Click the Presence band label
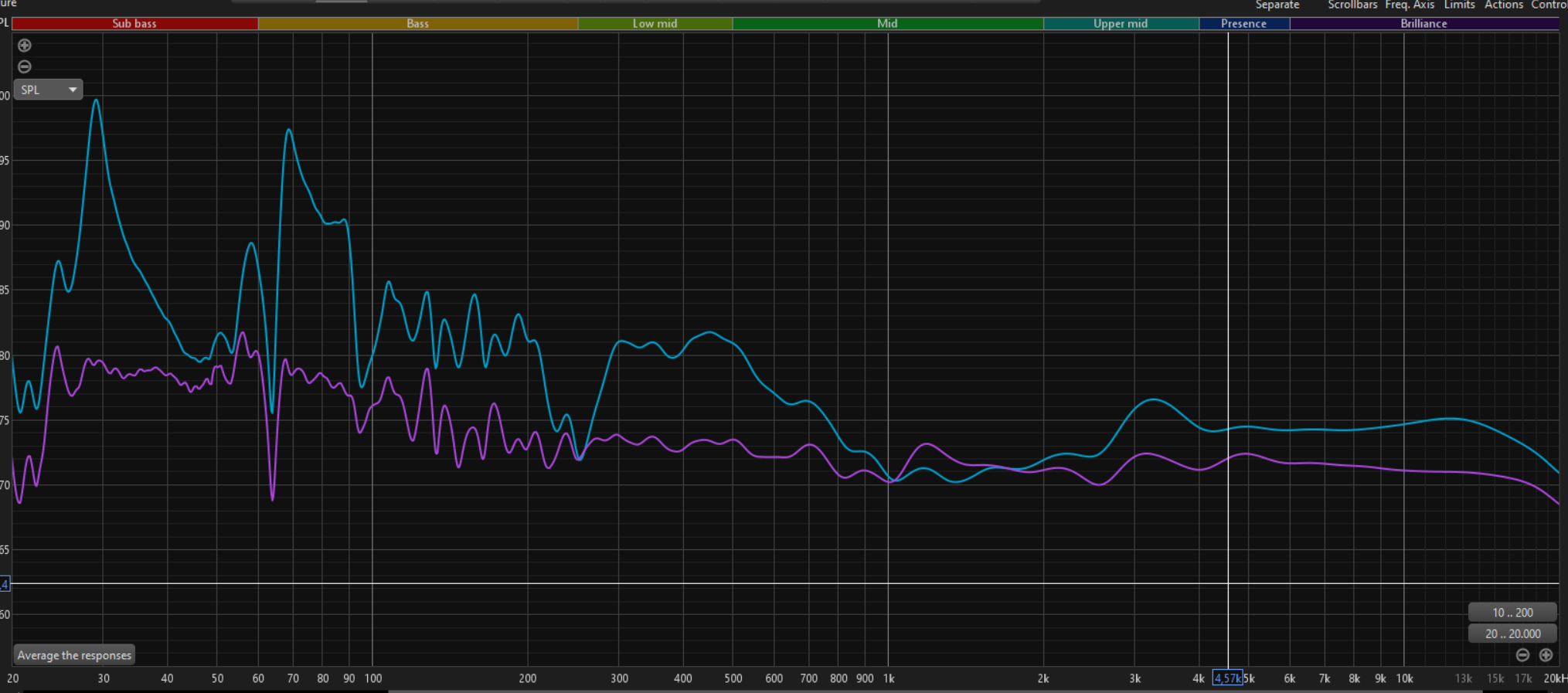 (1244, 24)
